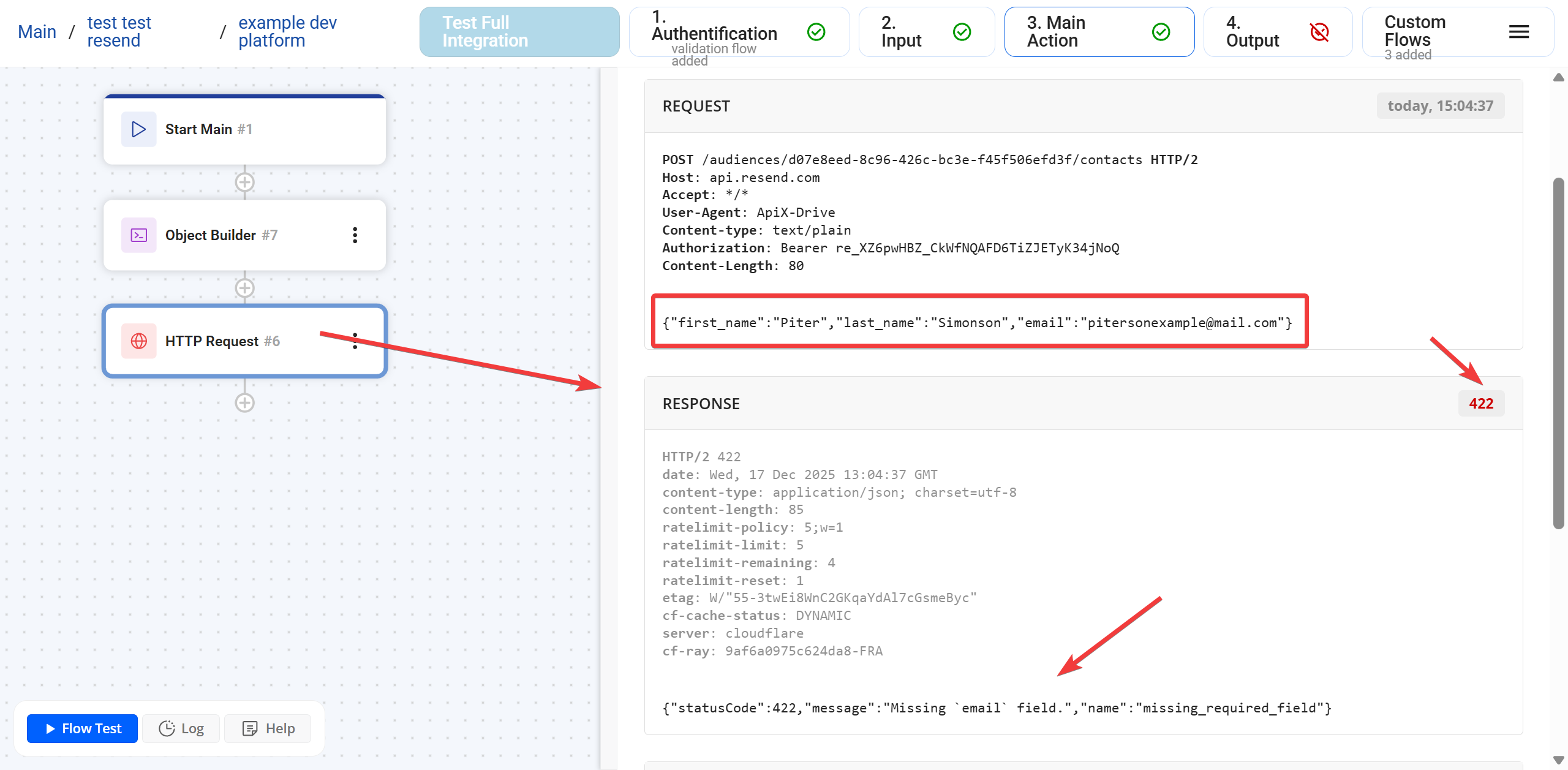This screenshot has width=1568, height=770.
Task: Navigate to Main via the breadcrumb
Action: point(37,31)
